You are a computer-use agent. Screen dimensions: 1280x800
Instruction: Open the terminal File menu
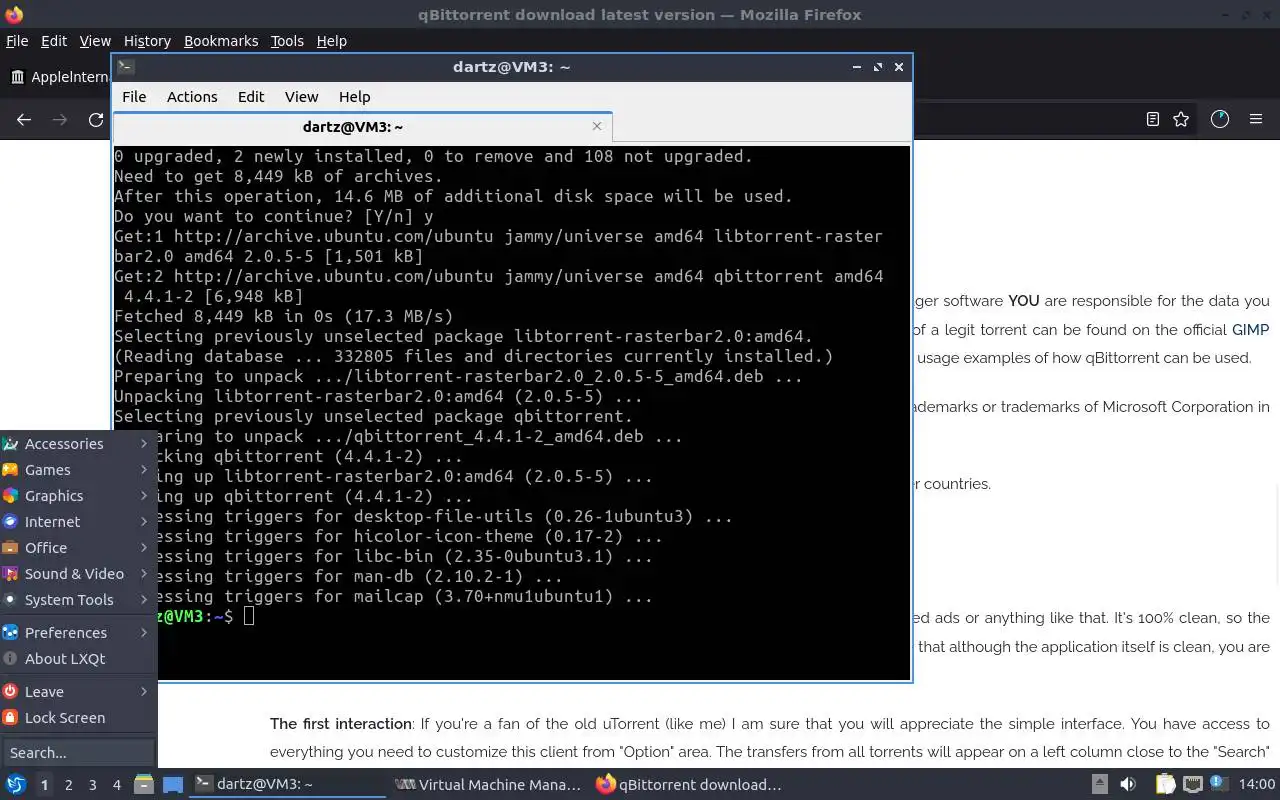coord(134,97)
